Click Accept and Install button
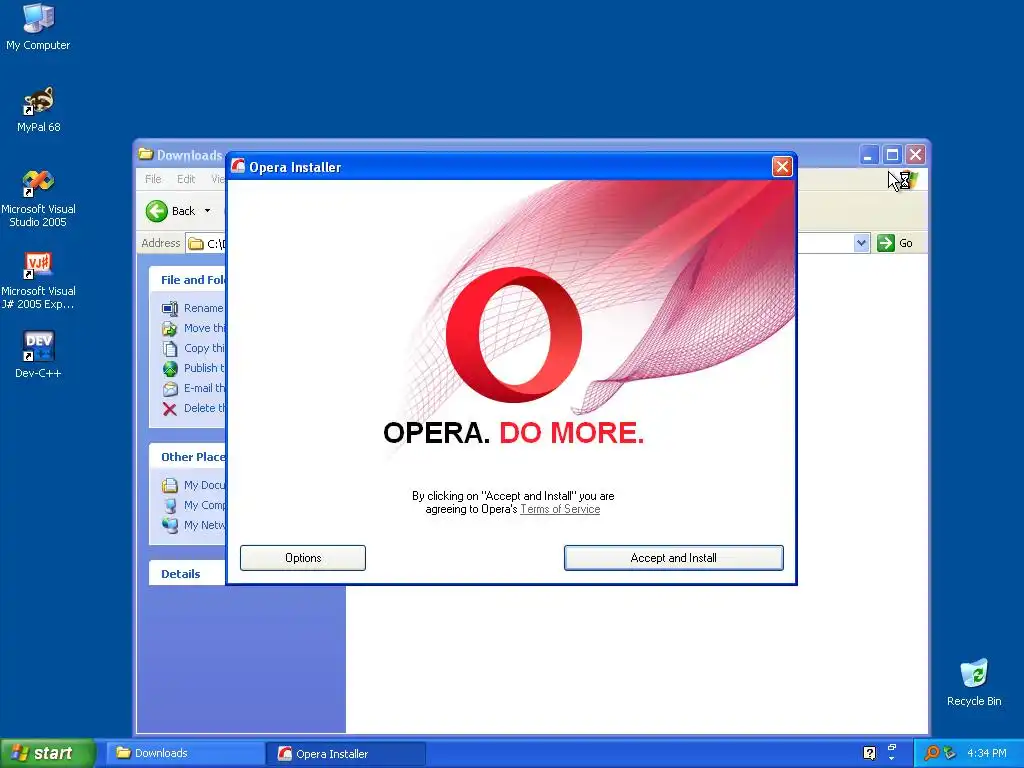Viewport: 1024px width, 768px height. point(673,558)
